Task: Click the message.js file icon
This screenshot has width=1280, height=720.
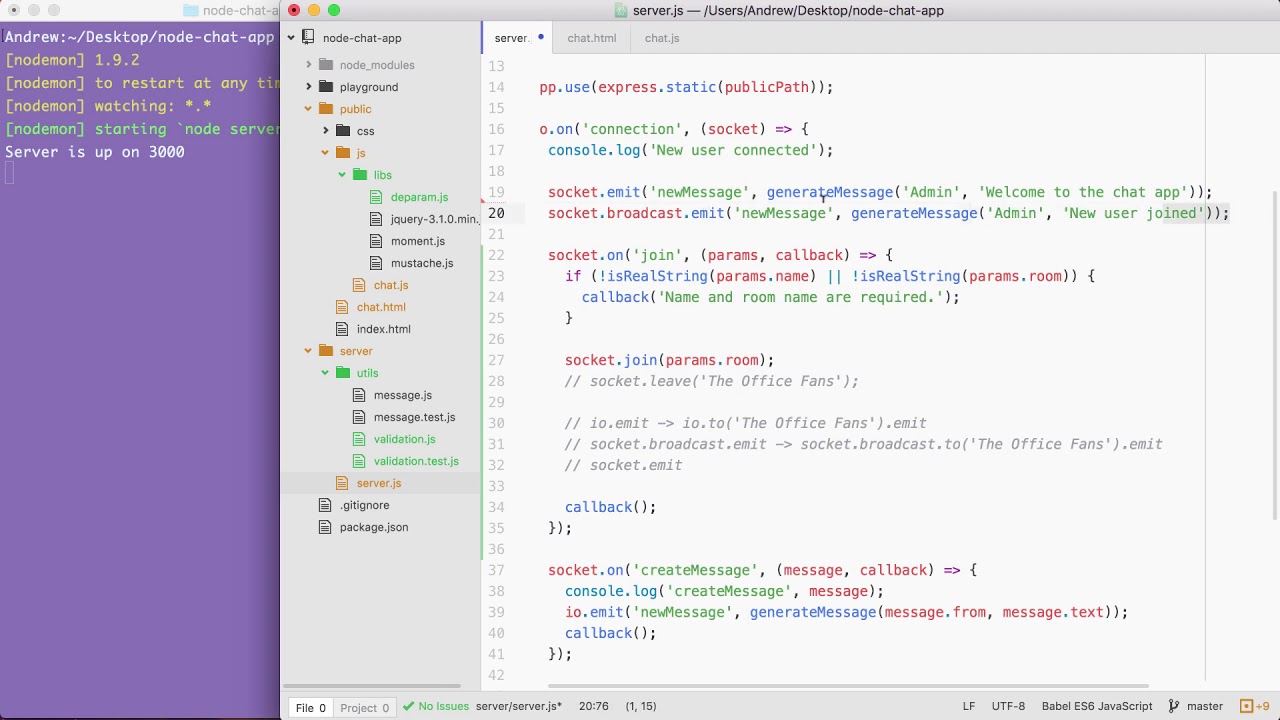Action: (x=359, y=395)
